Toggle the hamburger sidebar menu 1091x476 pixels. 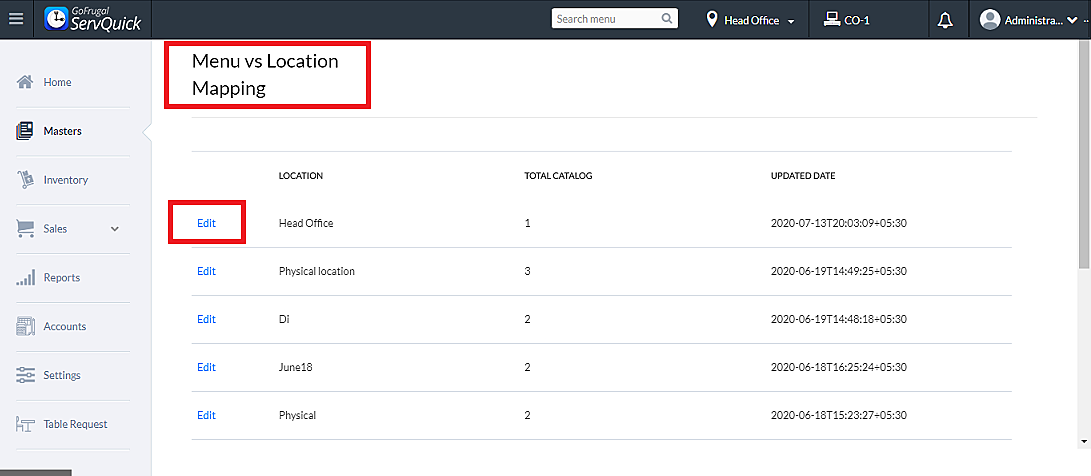pos(15,19)
